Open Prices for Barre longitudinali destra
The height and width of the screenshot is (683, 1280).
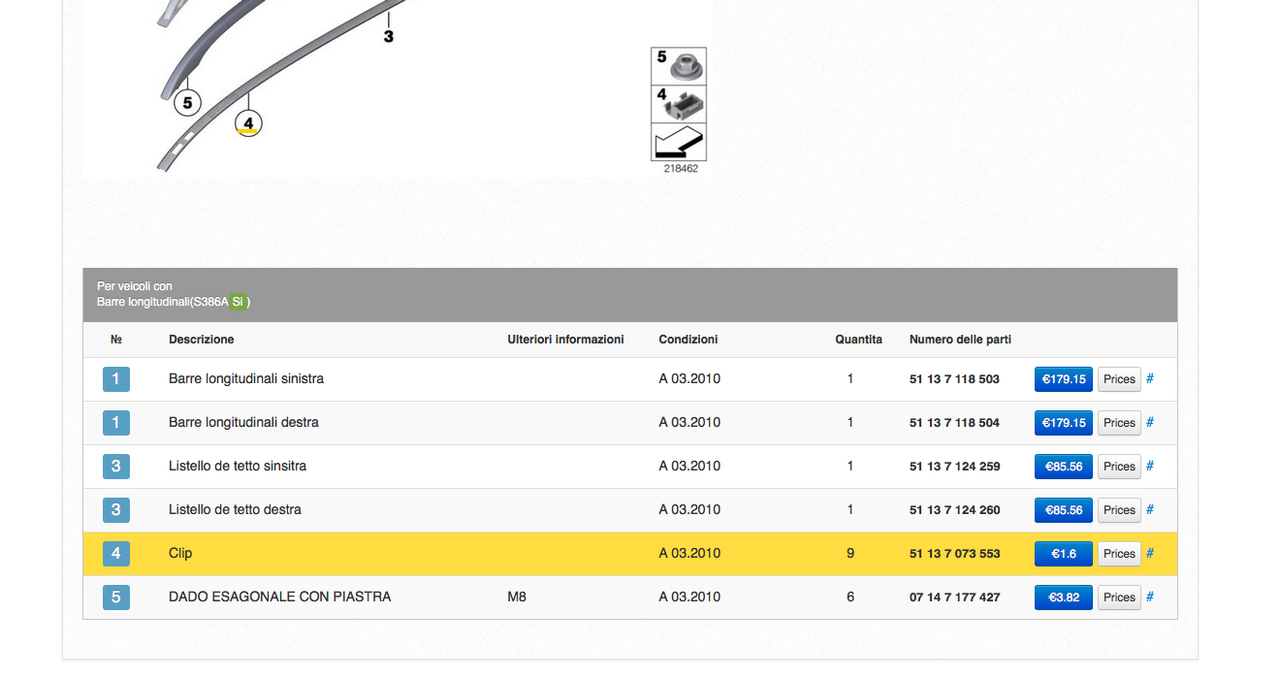click(x=1119, y=423)
